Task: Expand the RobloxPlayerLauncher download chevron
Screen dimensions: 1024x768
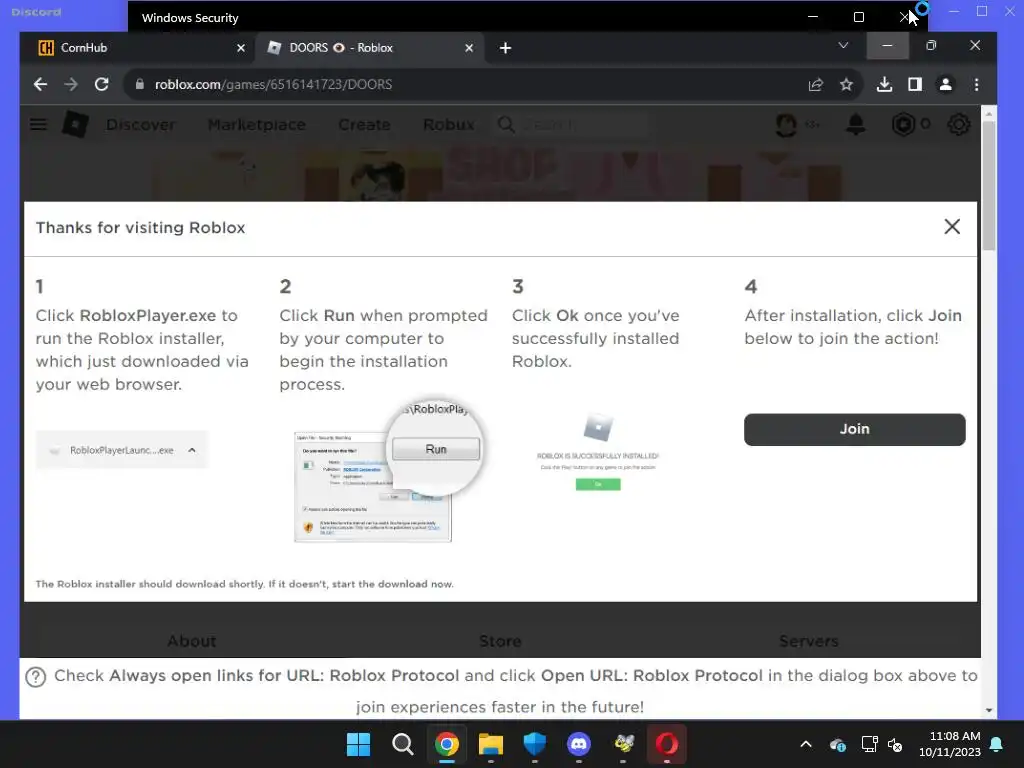Action: (x=191, y=450)
